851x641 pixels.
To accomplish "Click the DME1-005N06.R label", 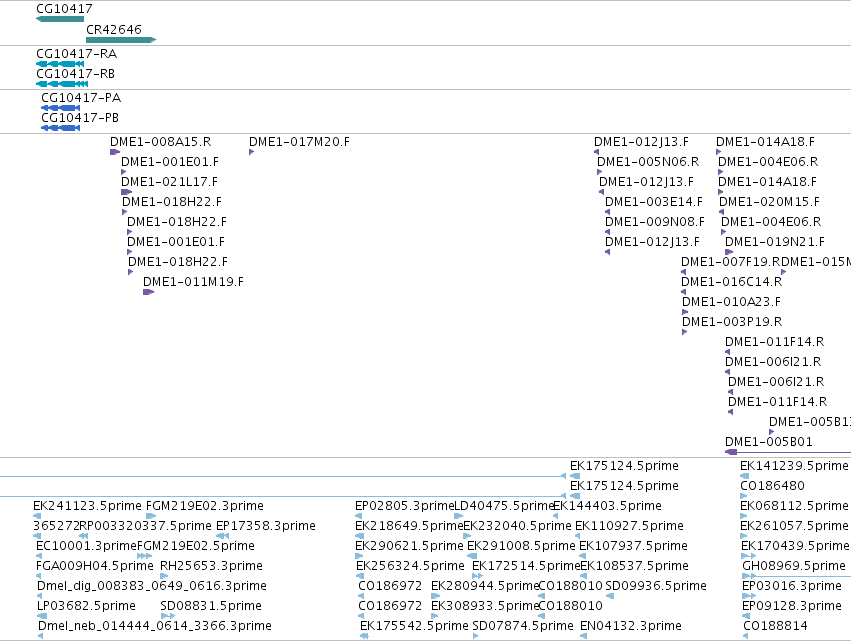I will 648,162.
